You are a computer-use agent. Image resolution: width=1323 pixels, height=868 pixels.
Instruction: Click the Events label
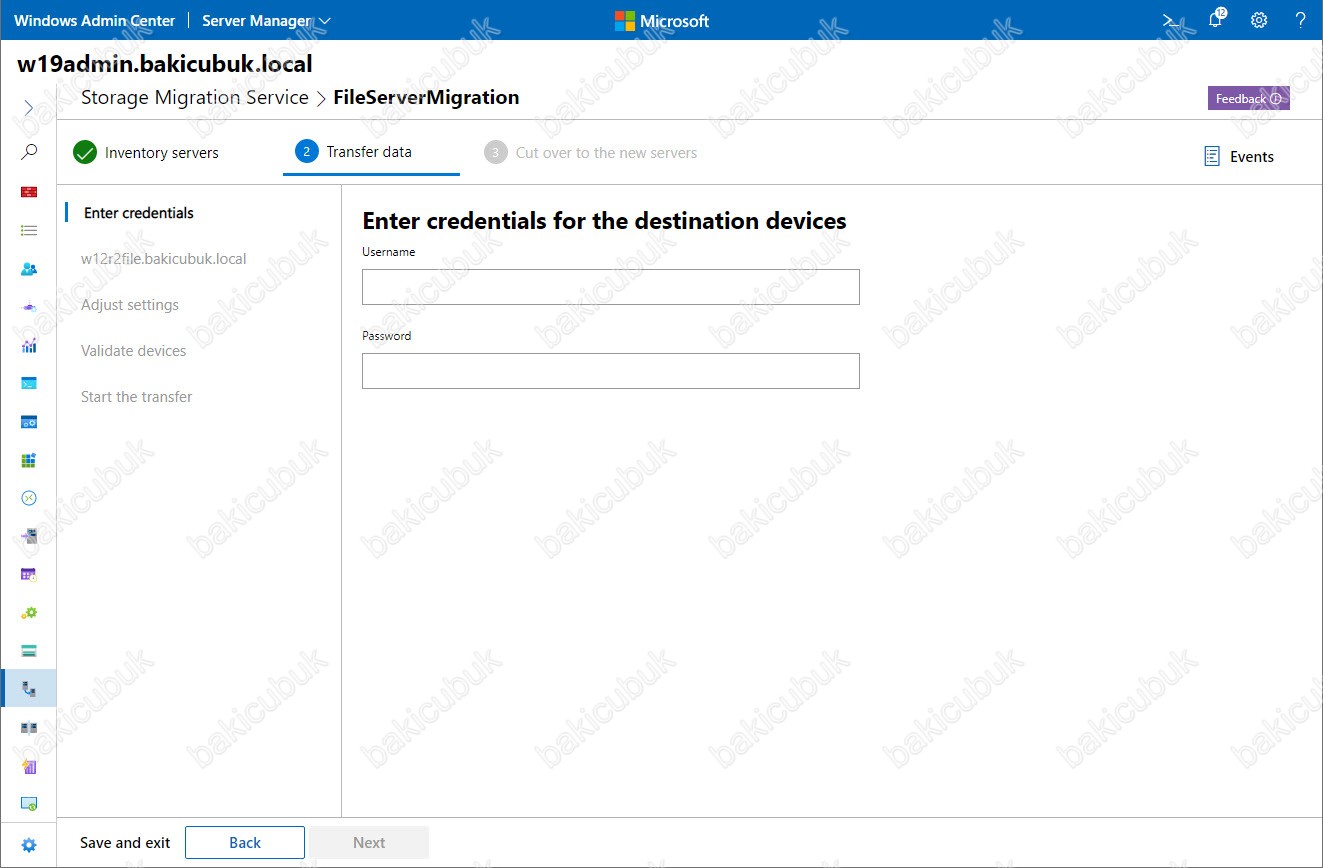coord(1252,157)
